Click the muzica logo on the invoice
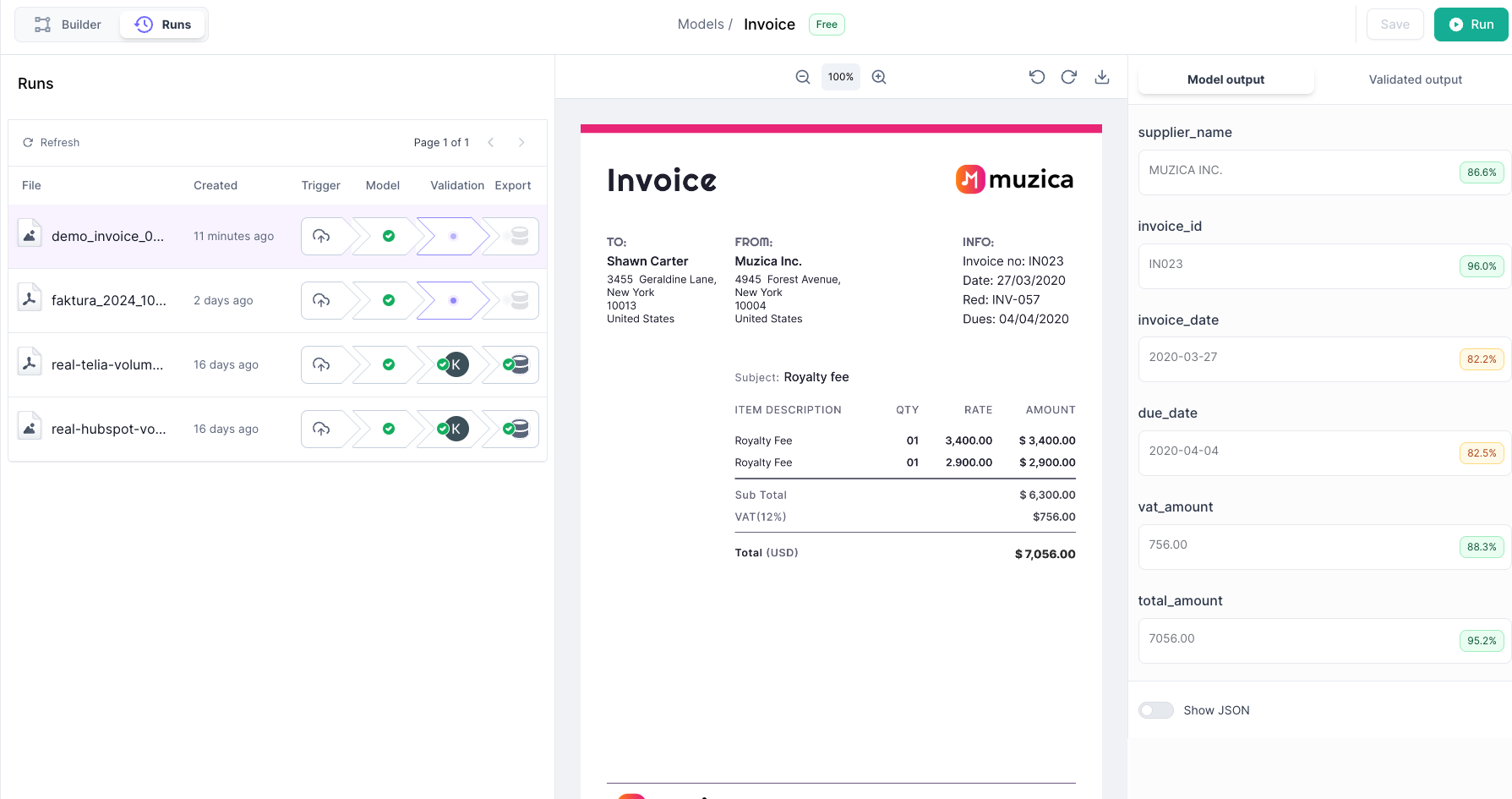This screenshot has width=1512, height=799. (1014, 179)
